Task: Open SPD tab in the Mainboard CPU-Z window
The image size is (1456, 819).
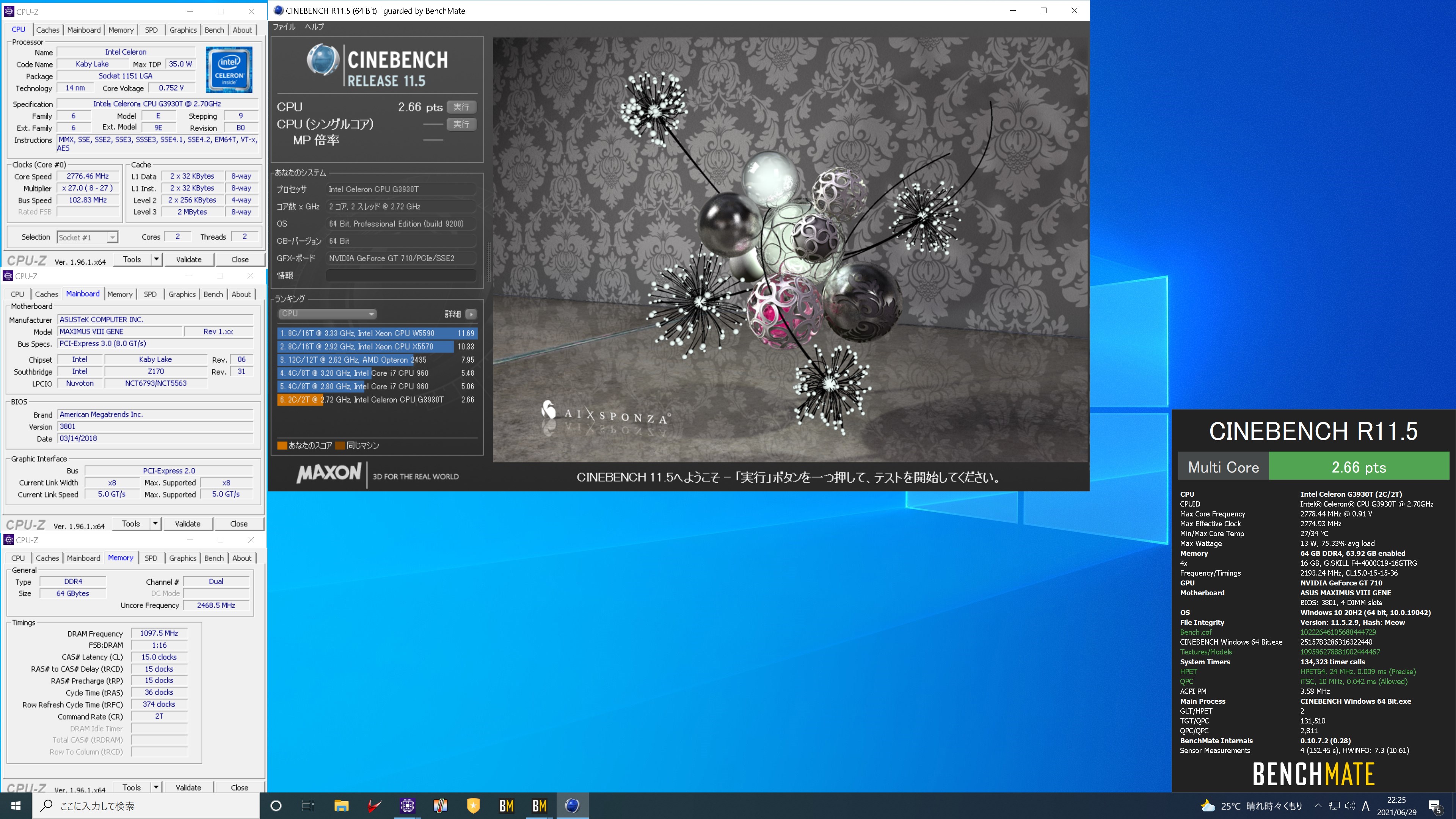Action: 150,295
